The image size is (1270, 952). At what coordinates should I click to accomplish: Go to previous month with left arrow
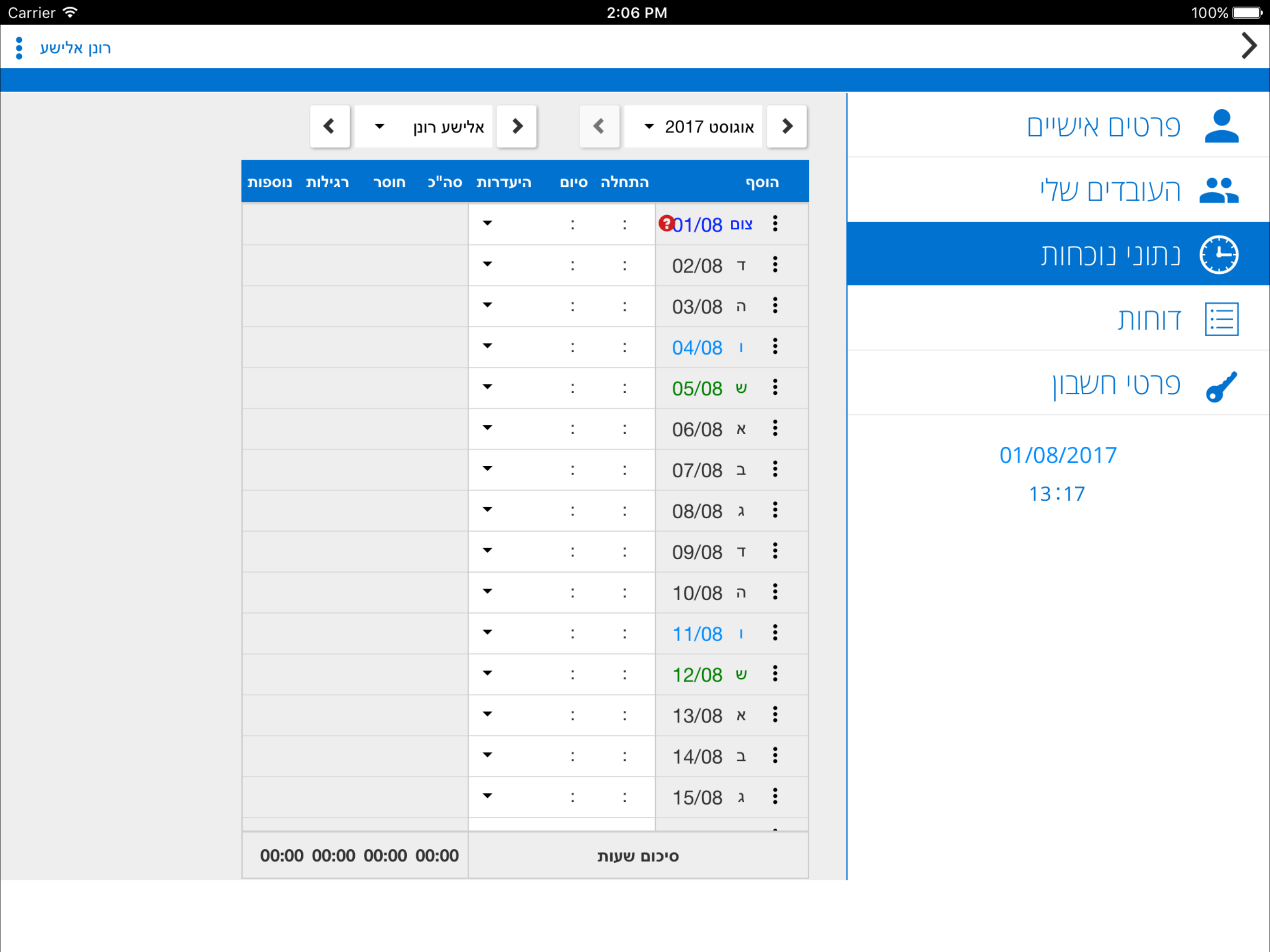pyautogui.click(x=599, y=126)
